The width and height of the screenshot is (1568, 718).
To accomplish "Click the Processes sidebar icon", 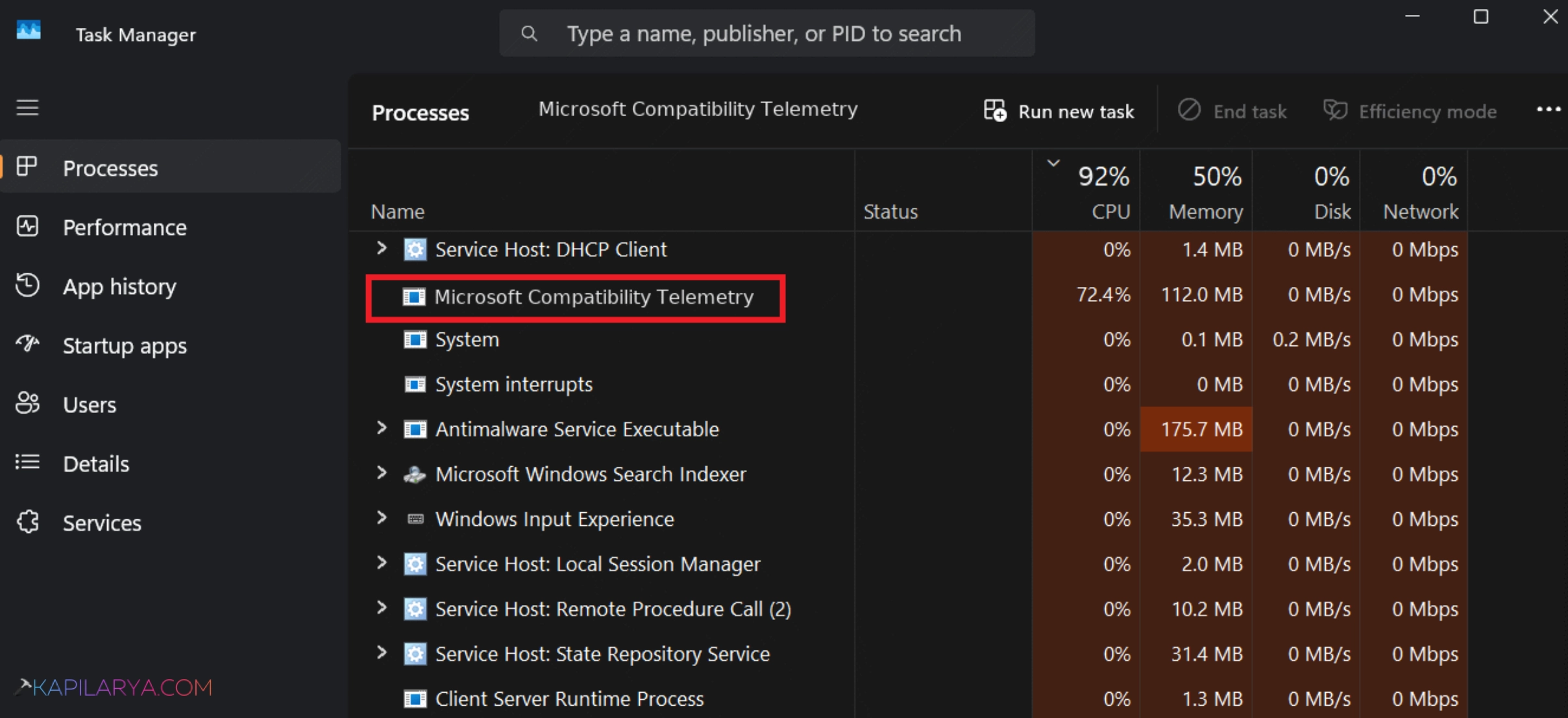I will pyautogui.click(x=27, y=167).
